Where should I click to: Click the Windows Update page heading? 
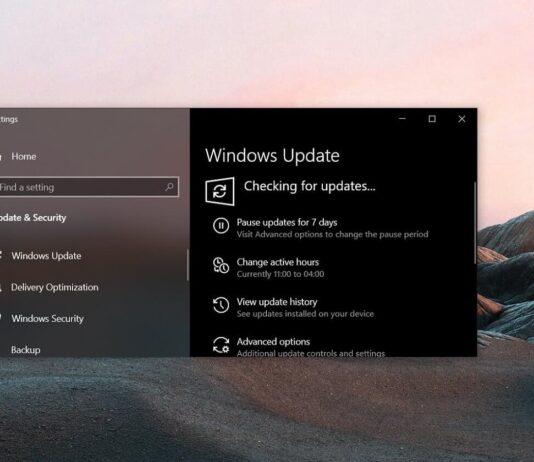click(272, 156)
